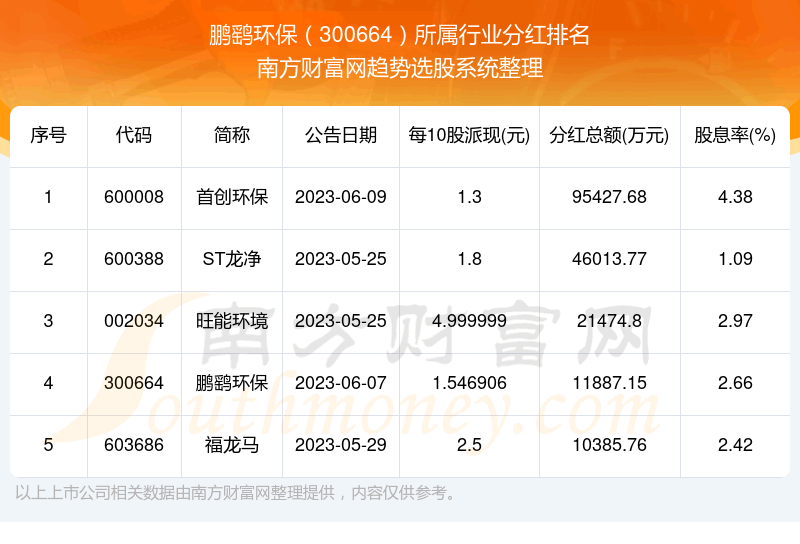Viewport: 800px width, 544px height.
Task: Select stock code 603686
Action: (x=134, y=445)
